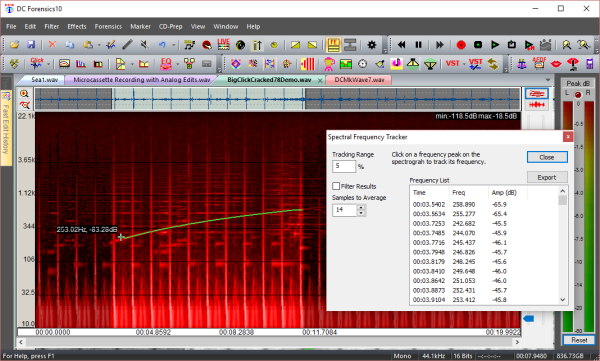
Task: Click the Samples to Average field
Action: coord(345,210)
